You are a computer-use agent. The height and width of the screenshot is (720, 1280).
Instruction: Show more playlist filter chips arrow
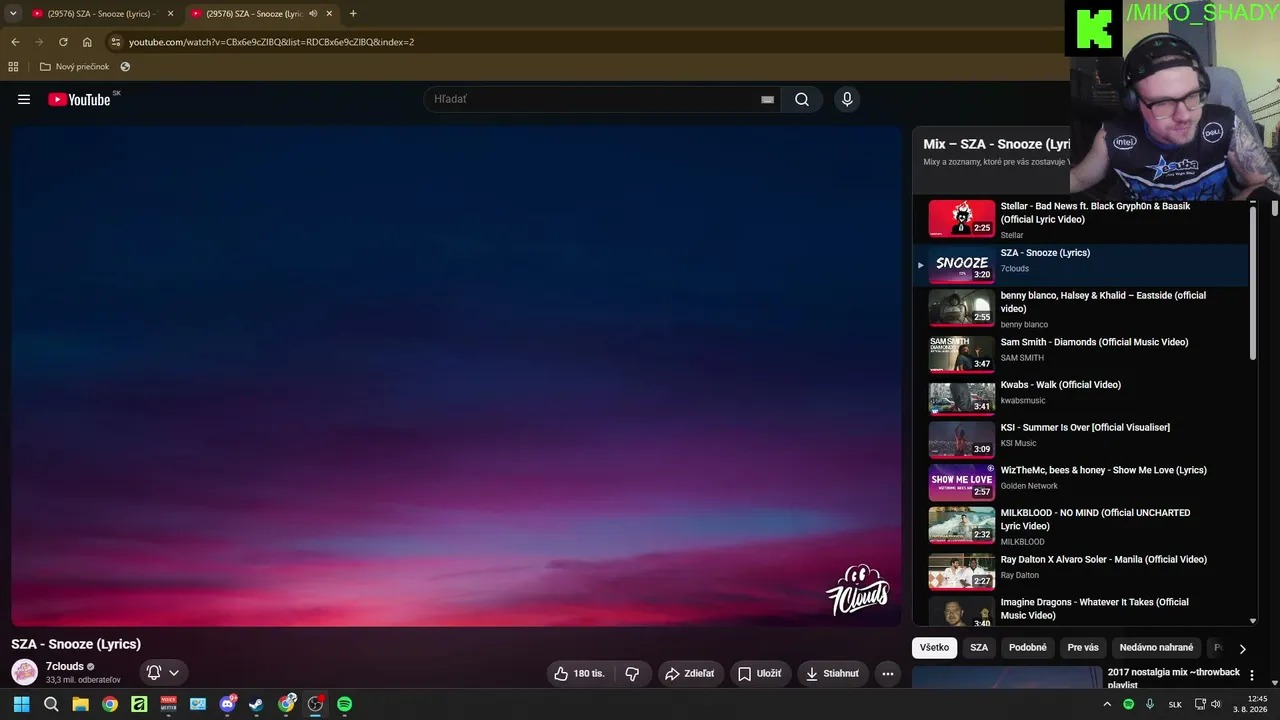(1243, 648)
